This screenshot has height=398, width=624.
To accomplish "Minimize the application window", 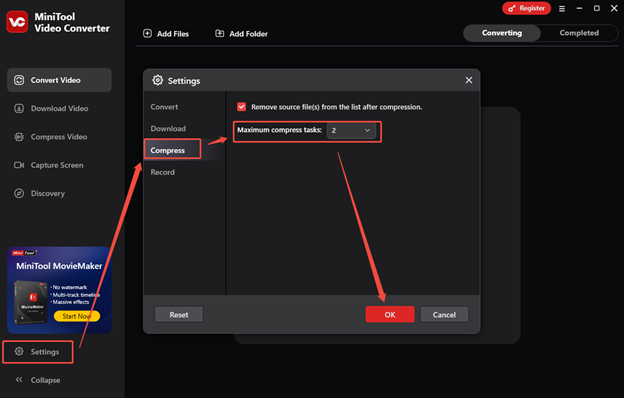I will pos(579,8).
